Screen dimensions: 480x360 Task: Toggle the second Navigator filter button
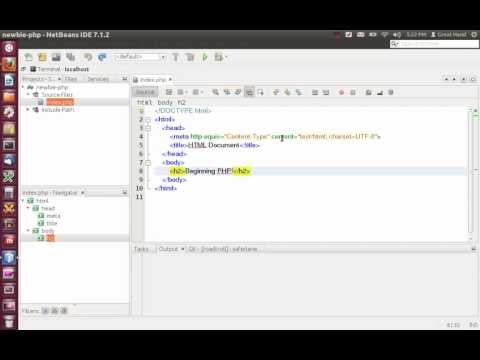pos(54,311)
